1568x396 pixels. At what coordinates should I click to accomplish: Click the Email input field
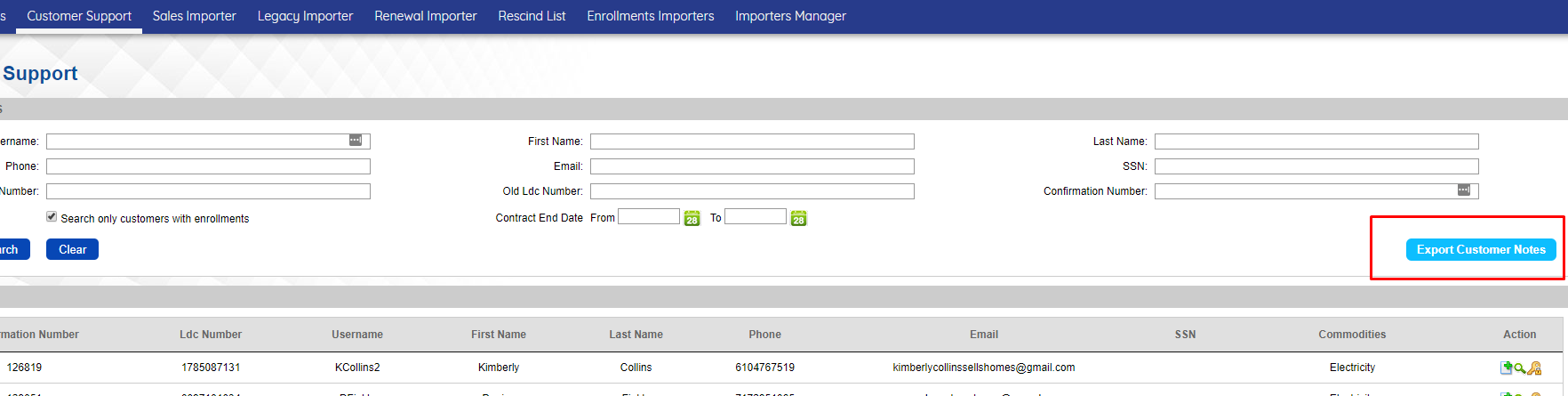[x=752, y=166]
